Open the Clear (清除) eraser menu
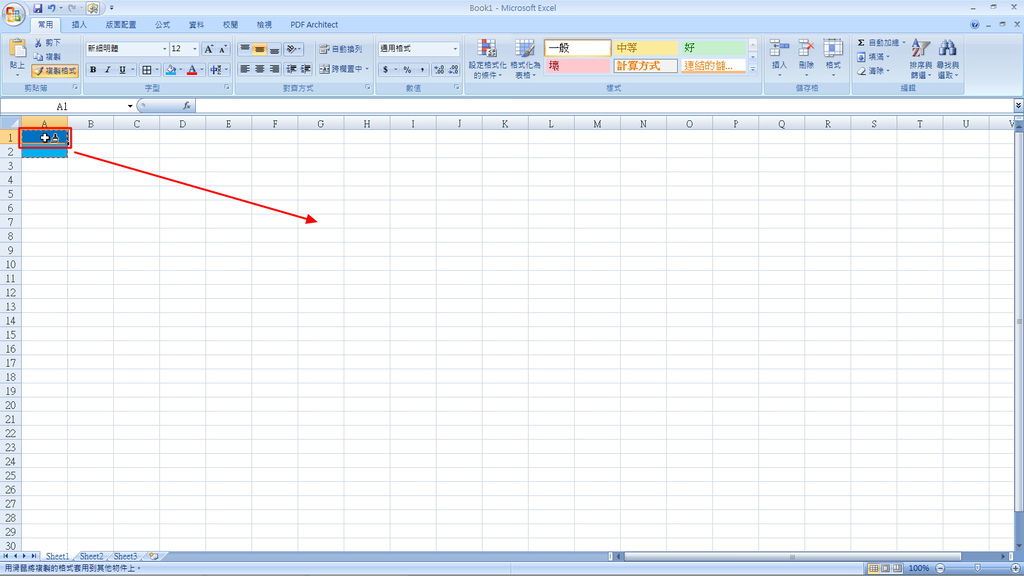 coord(874,71)
